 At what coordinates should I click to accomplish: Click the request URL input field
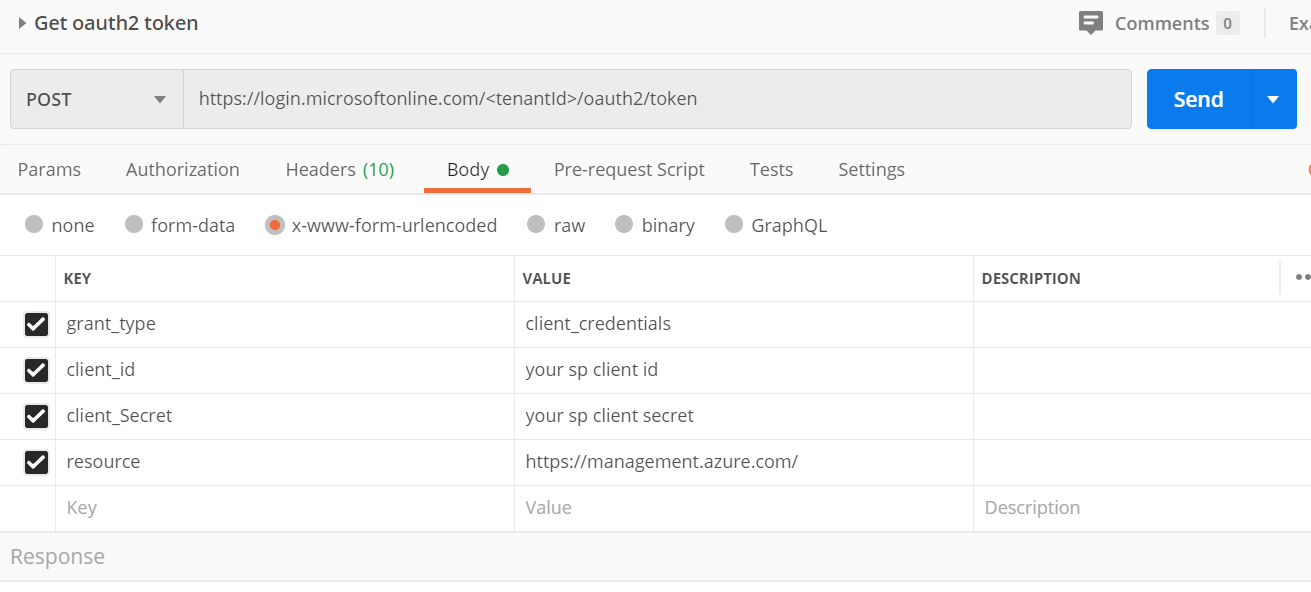coord(656,99)
